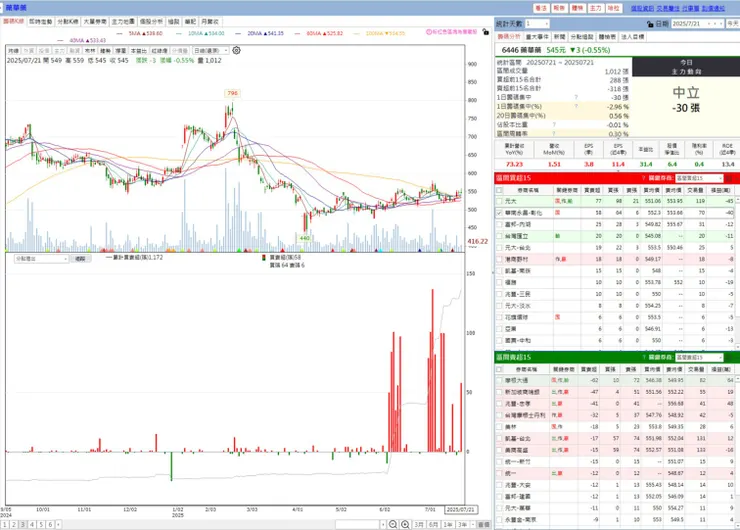Zoom out chart with minus magnifier
The width and height of the screenshot is (740, 530).
[x=393, y=524]
